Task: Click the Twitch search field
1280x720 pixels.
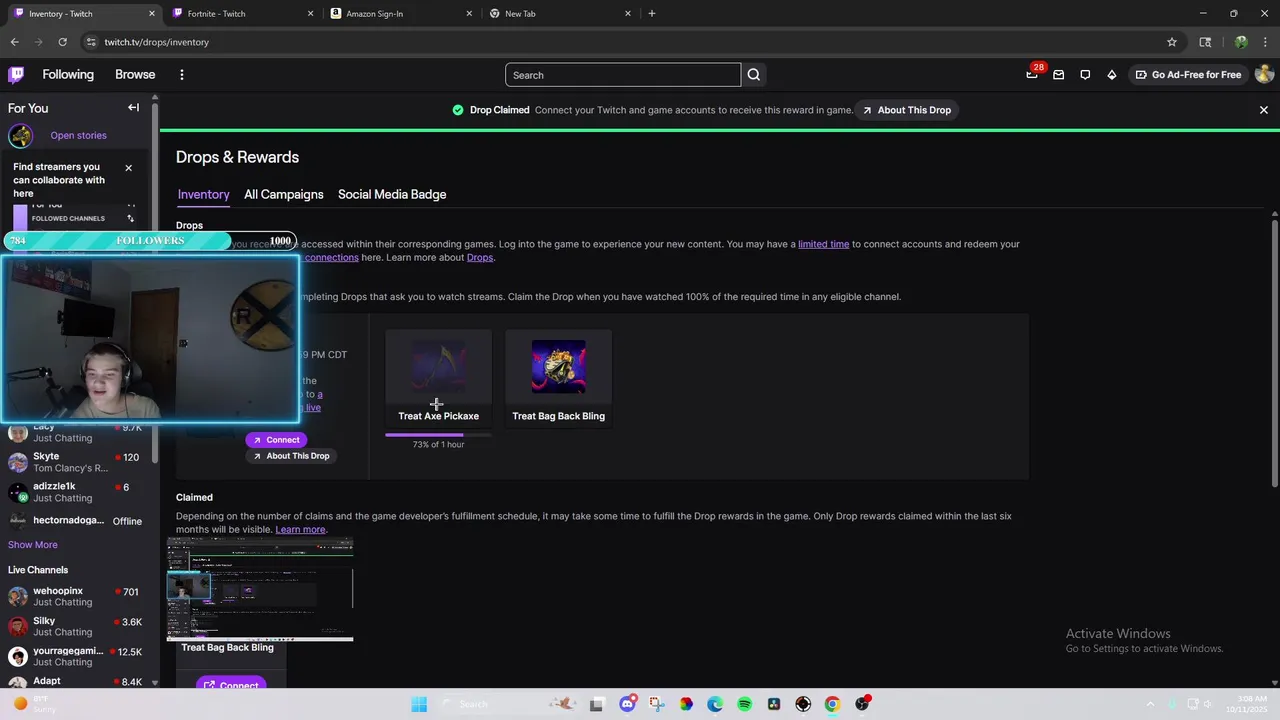Action: coord(623,75)
